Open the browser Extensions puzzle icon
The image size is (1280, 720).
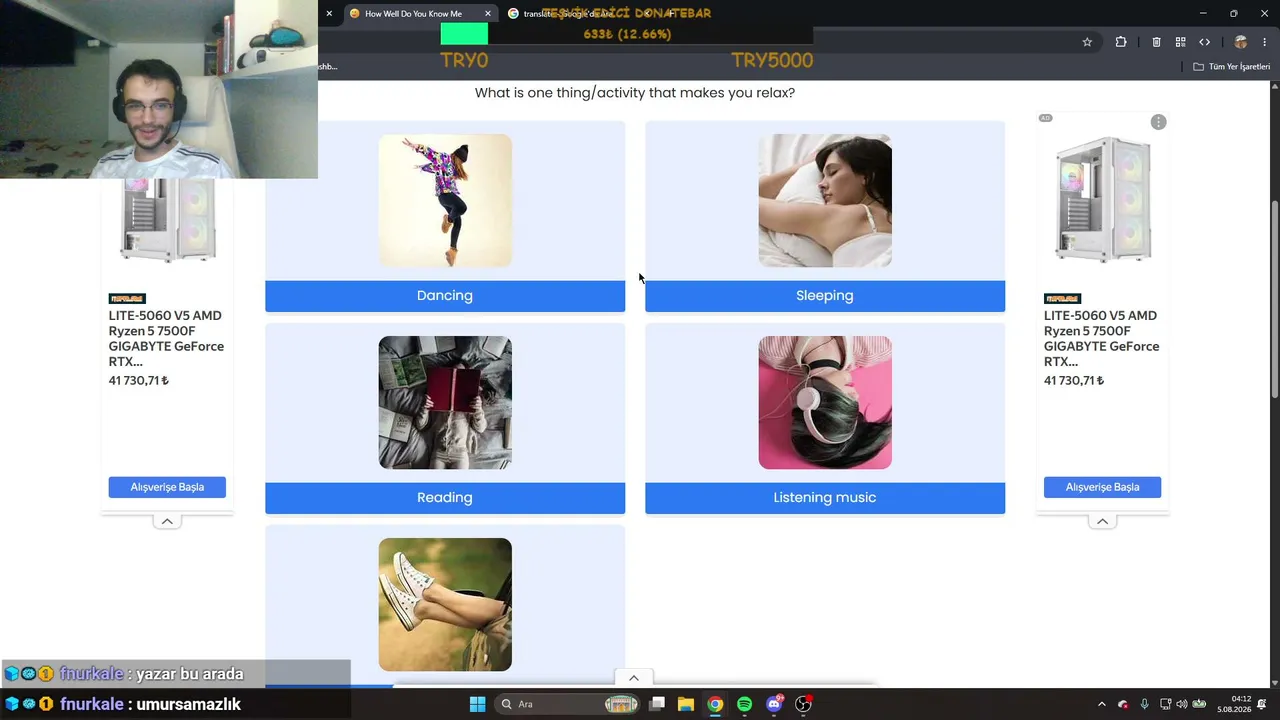tap(1121, 42)
